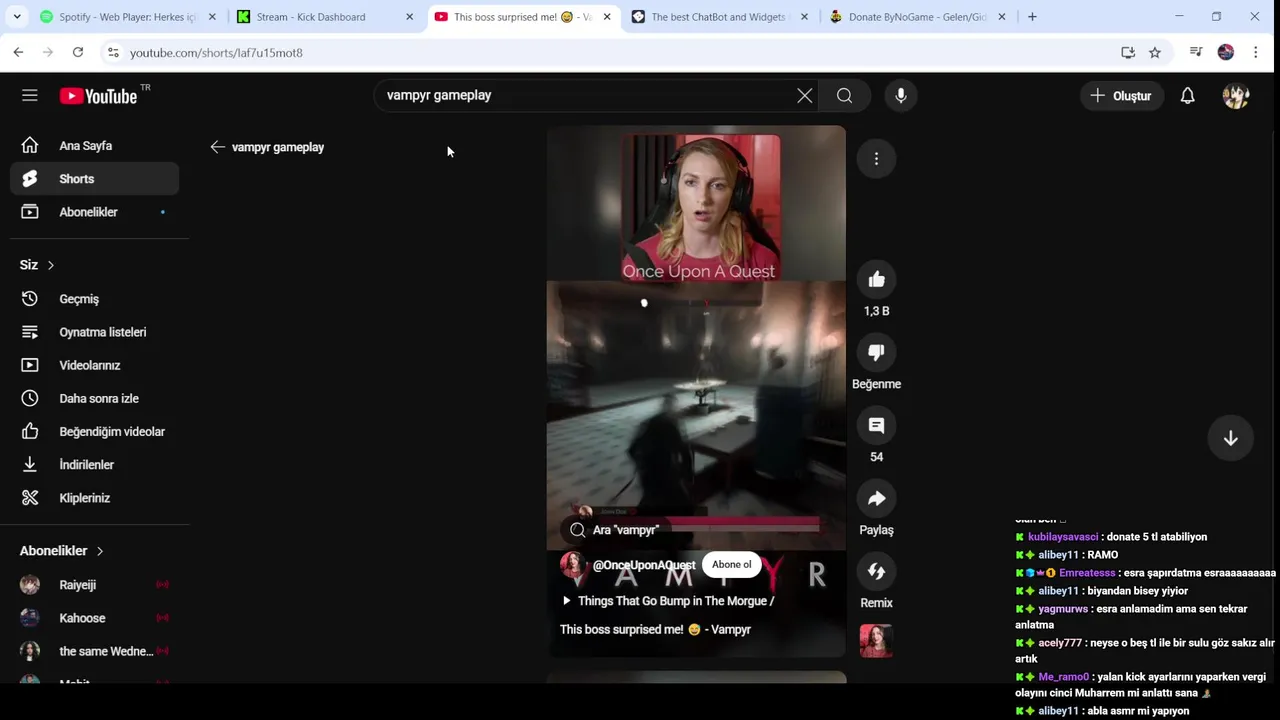Open the same Wedne... channel
Screen dimensions: 1280x720
point(95,651)
